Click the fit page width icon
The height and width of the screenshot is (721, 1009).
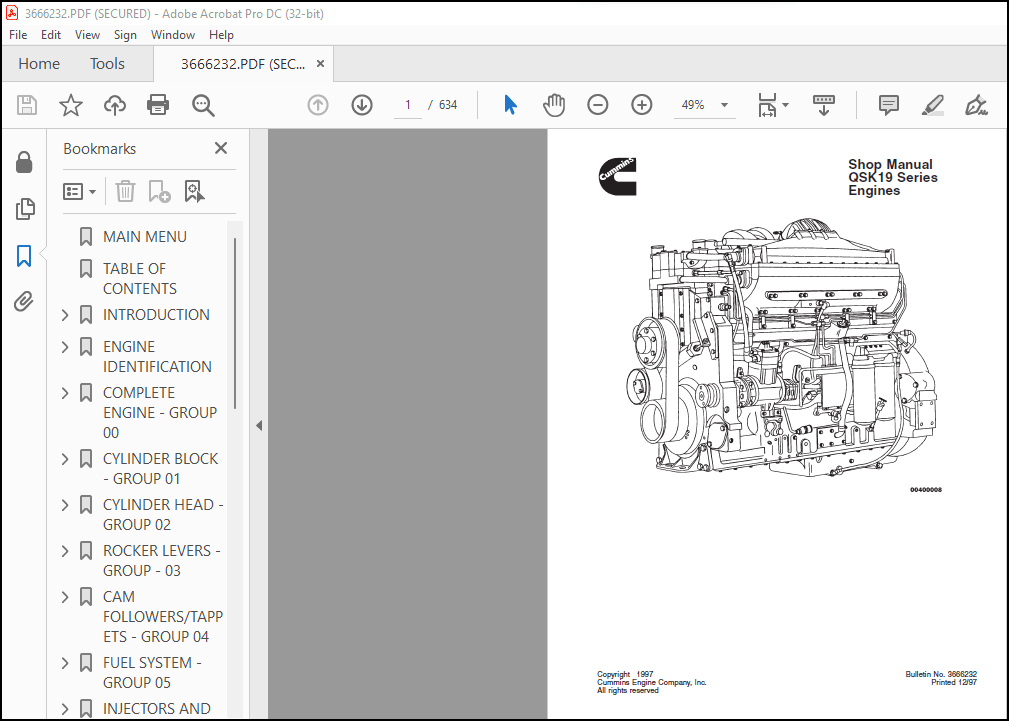[x=767, y=105]
